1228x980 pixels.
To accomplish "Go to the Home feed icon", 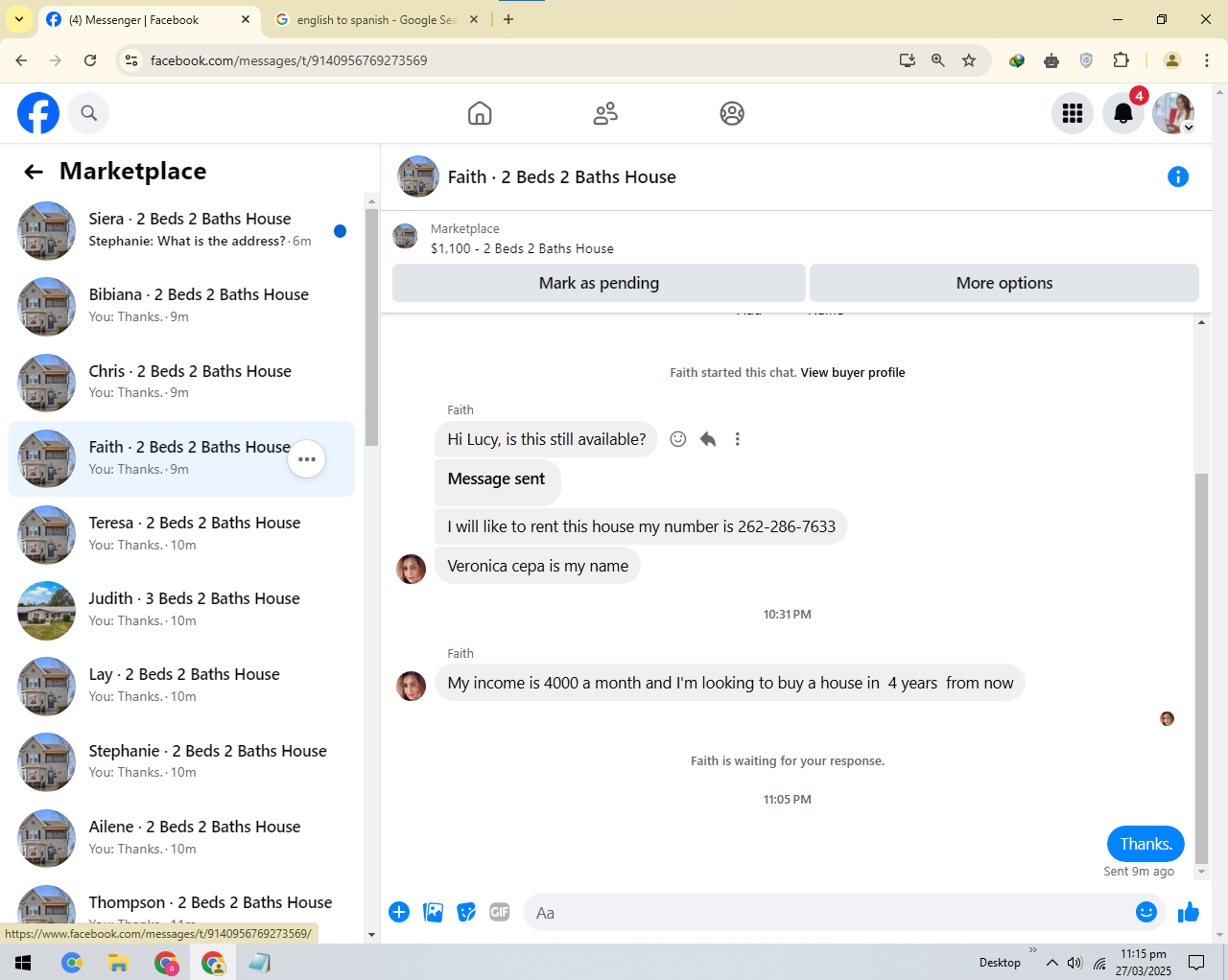I will [480, 113].
